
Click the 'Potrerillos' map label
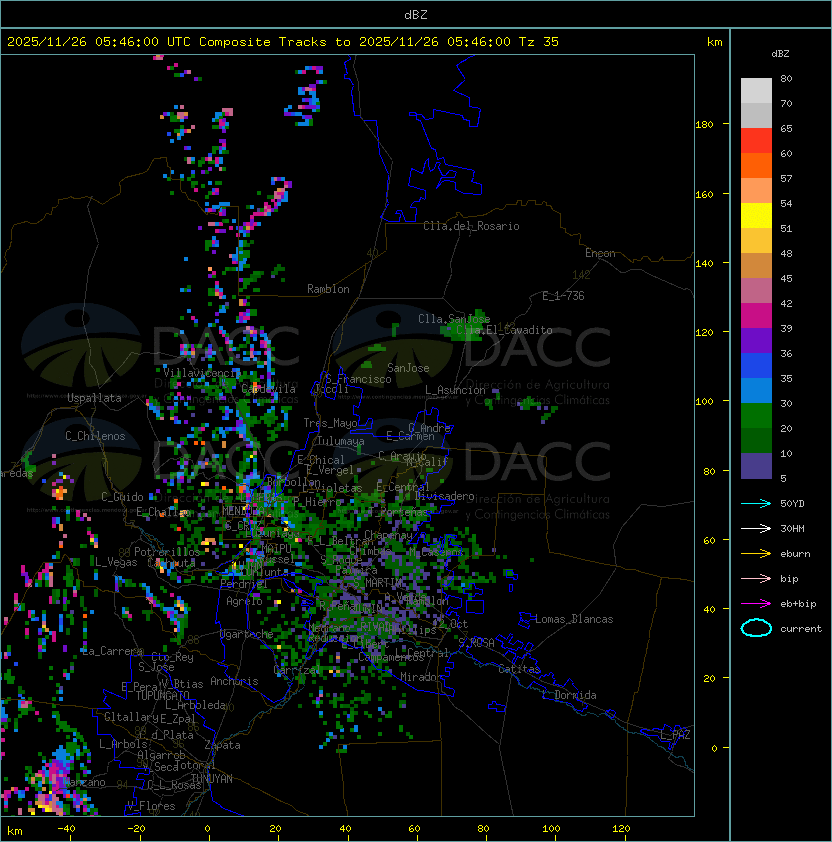coord(167,551)
